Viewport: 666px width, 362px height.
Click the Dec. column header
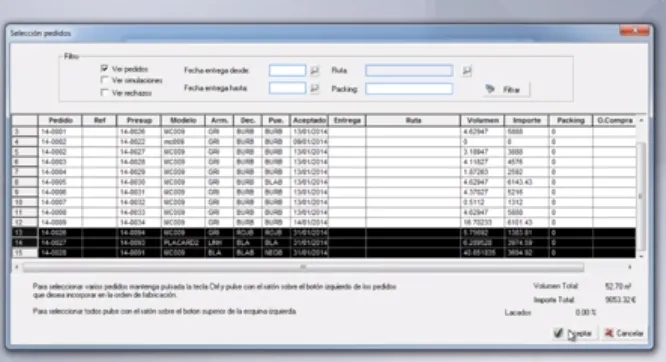[248, 120]
